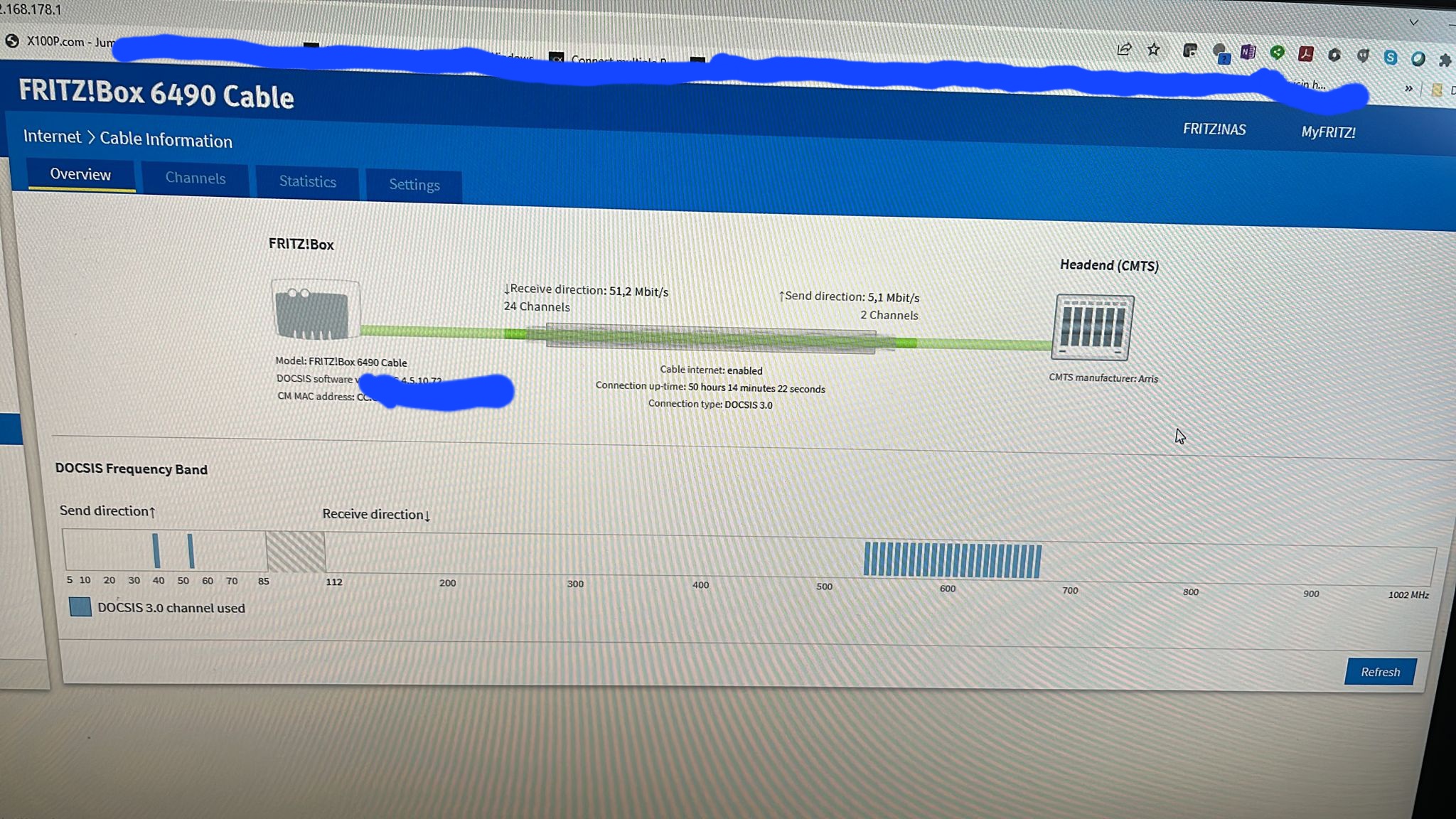Open the tab search dropdown arrow

[x=1414, y=22]
